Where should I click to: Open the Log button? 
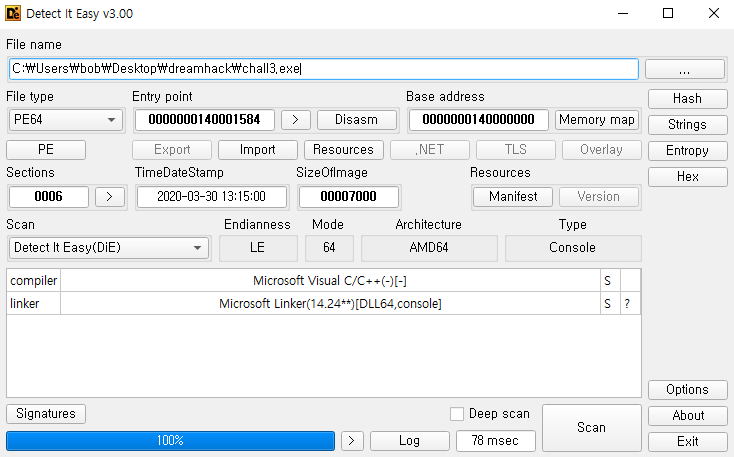click(x=410, y=441)
